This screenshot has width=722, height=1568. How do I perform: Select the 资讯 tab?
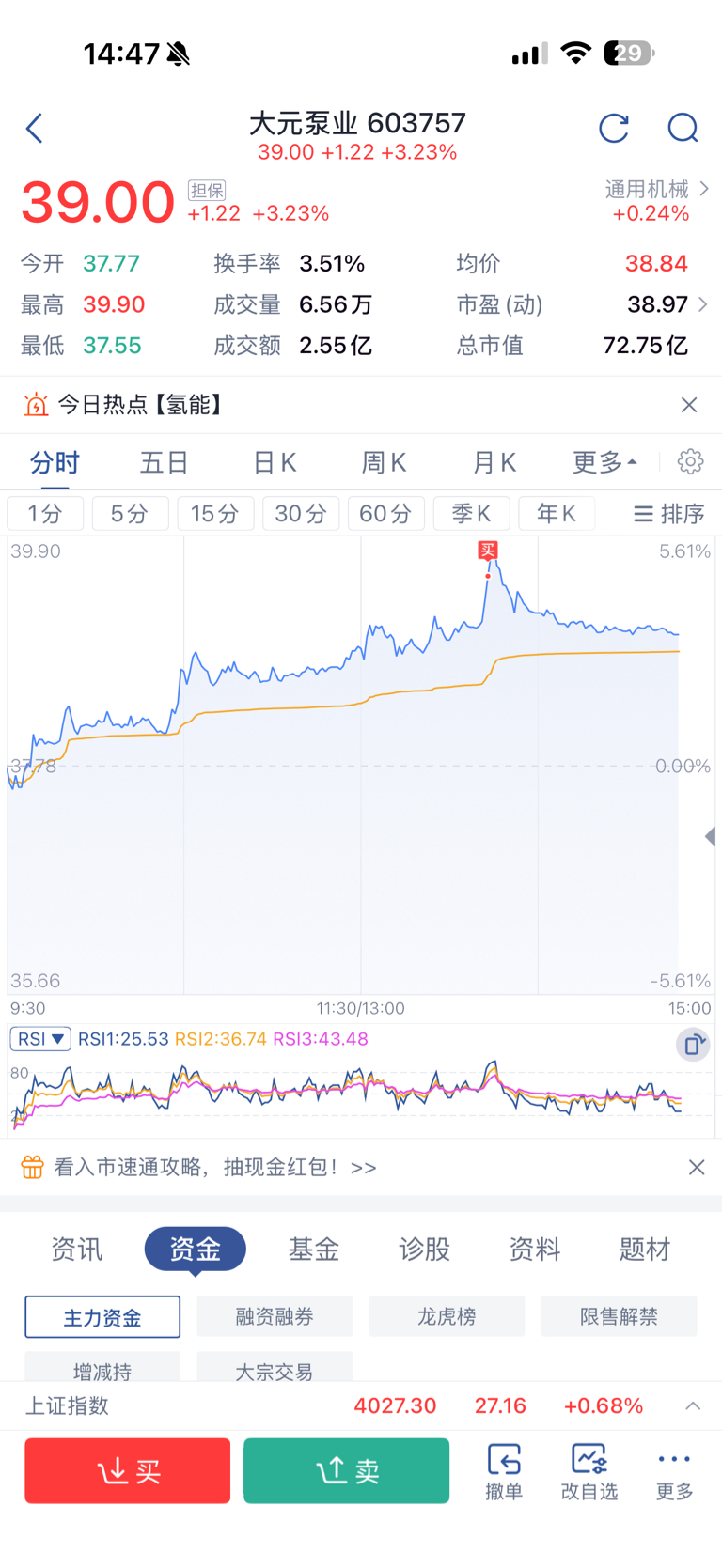(x=77, y=1250)
